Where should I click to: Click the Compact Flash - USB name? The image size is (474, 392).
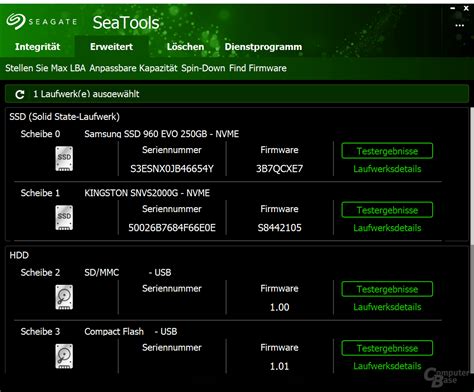coord(131,331)
